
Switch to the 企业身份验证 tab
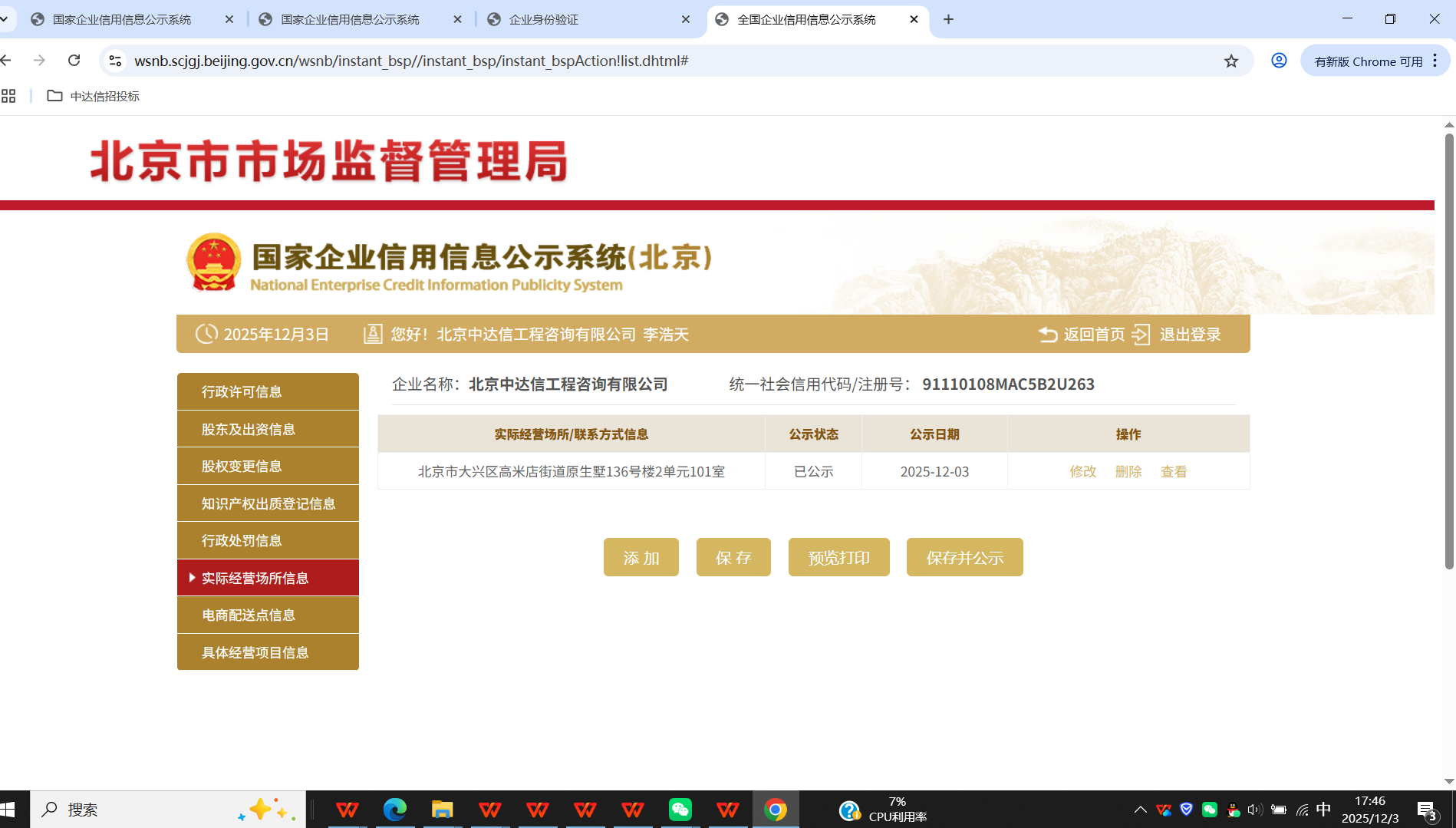click(591, 19)
